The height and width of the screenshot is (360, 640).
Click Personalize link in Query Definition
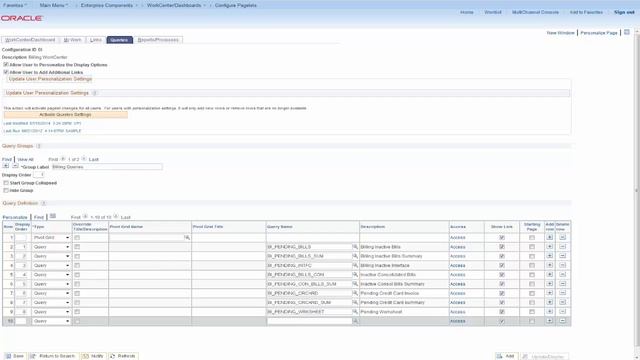(15, 217)
